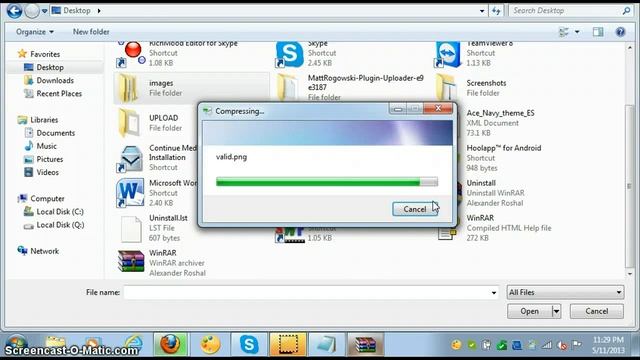Open the help icon
This screenshot has height=360, width=640.
click(620, 32)
